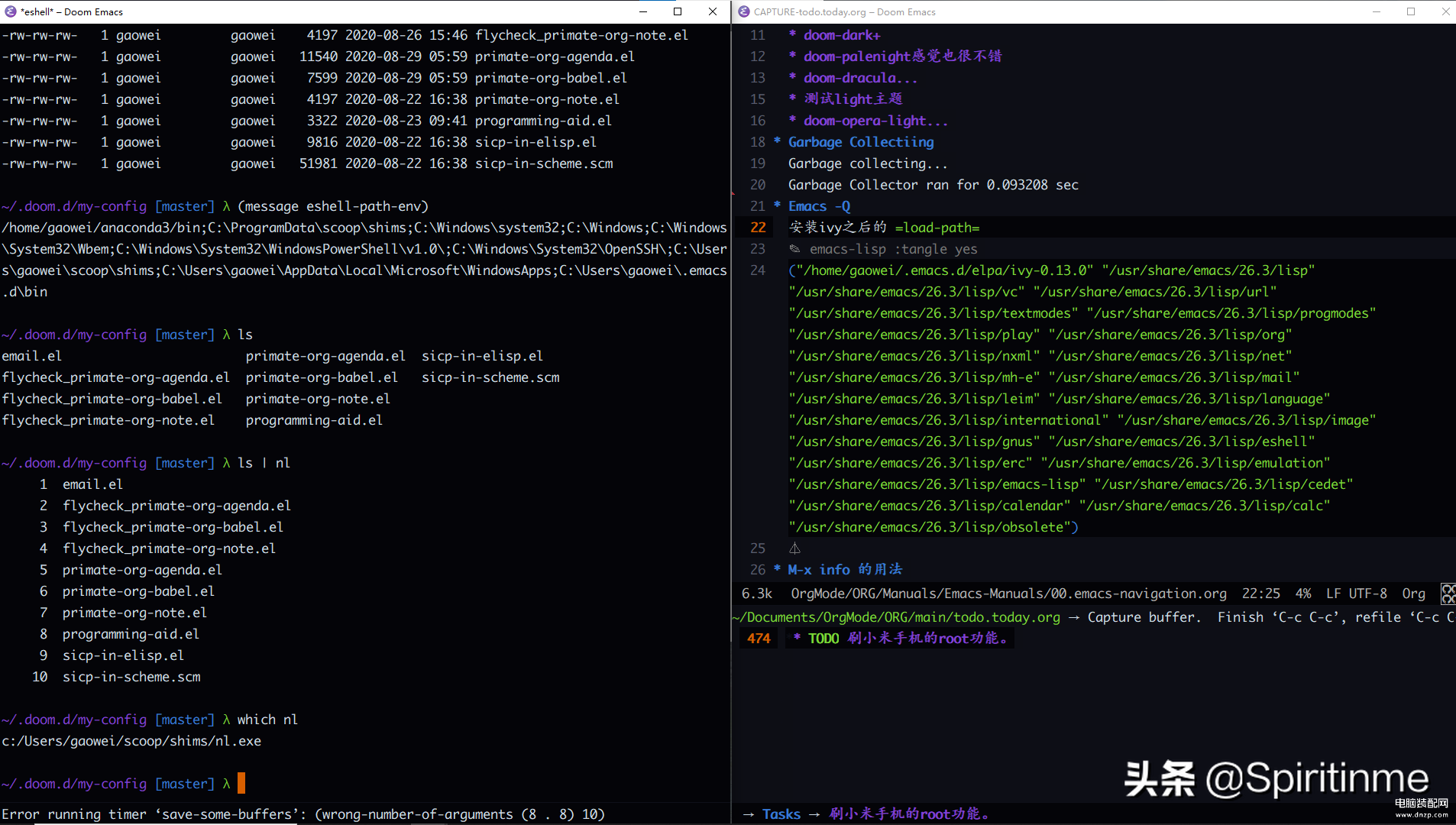This screenshot has width=1456, height=825.
Task: Click the '/usr/share/emacs/26.3/lisp/obsolete' path string
Action: pos(930,527)
